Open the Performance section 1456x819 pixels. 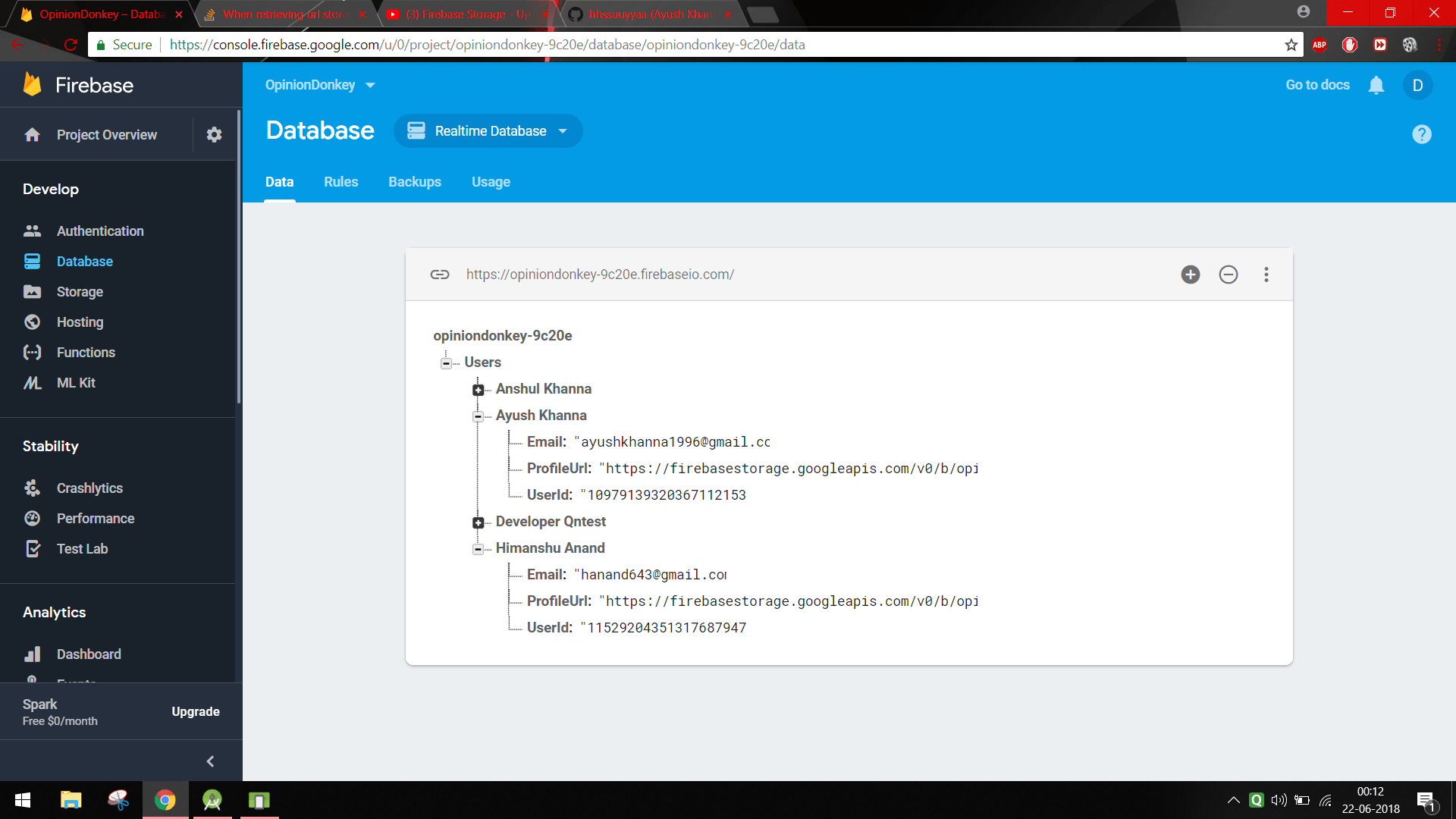[x=96, y=518]
